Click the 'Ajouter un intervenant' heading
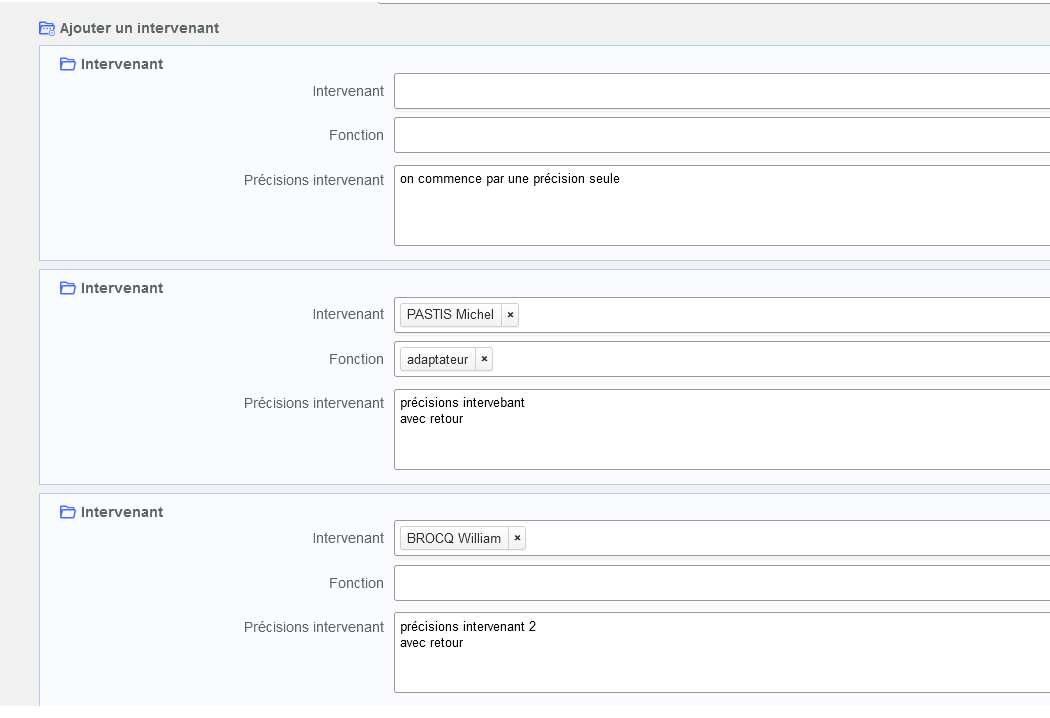Screen dimensions: 1050x718 pyautogui.click(x=139, y=28)
